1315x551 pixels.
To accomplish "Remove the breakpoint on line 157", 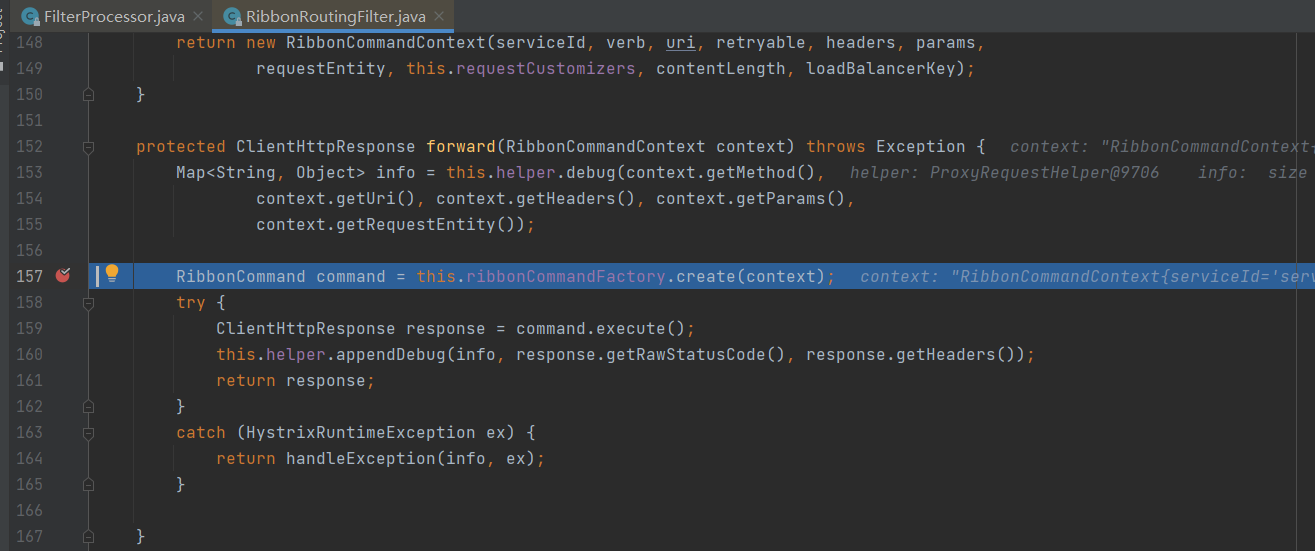I will (x=63, y=276).
